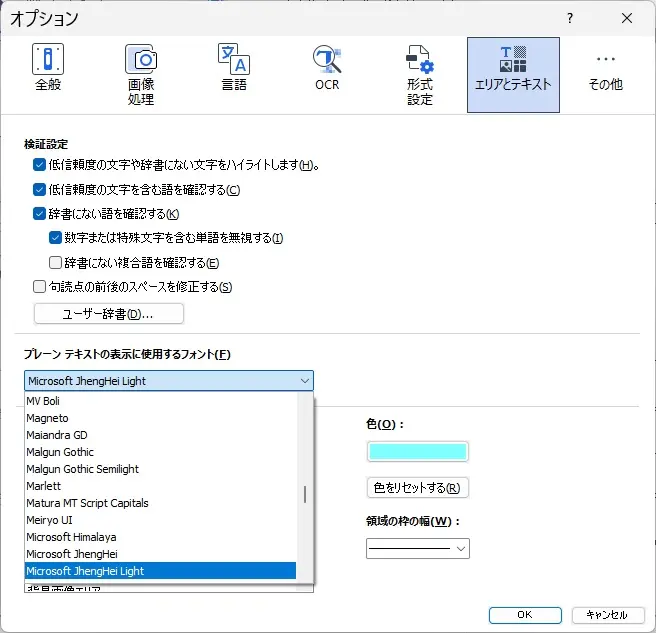
Task: Select Malgun Gothic Semilight font
Action: coord(161,469)
